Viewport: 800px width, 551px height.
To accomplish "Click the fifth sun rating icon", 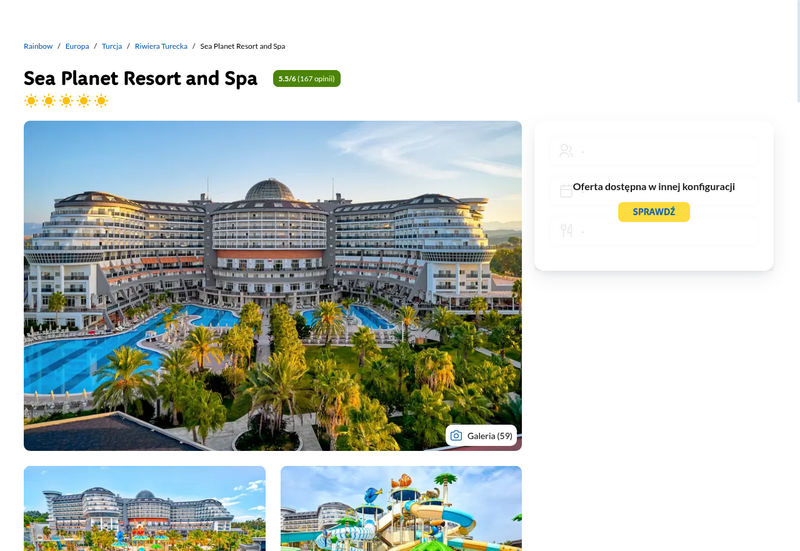I will coord(102,101).
